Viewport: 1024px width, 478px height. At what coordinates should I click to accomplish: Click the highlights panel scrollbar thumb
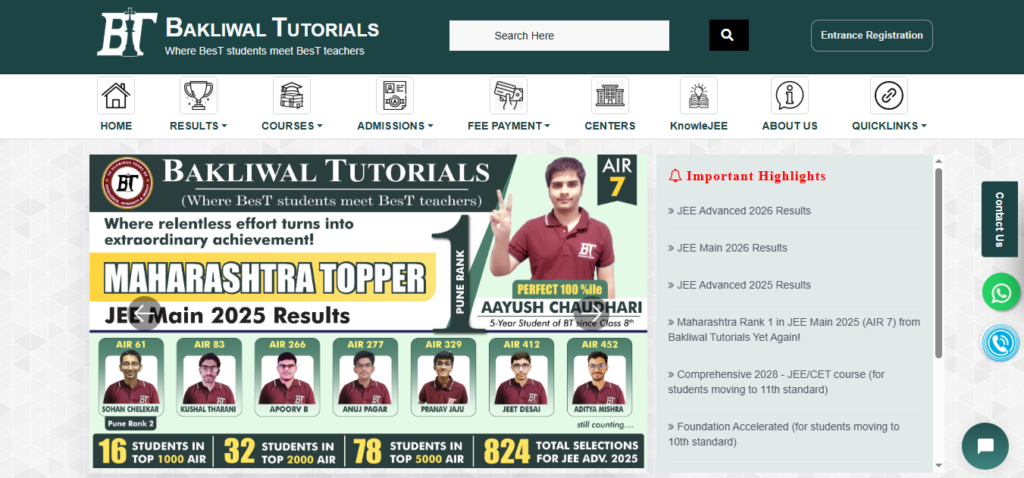pos(938,263)
